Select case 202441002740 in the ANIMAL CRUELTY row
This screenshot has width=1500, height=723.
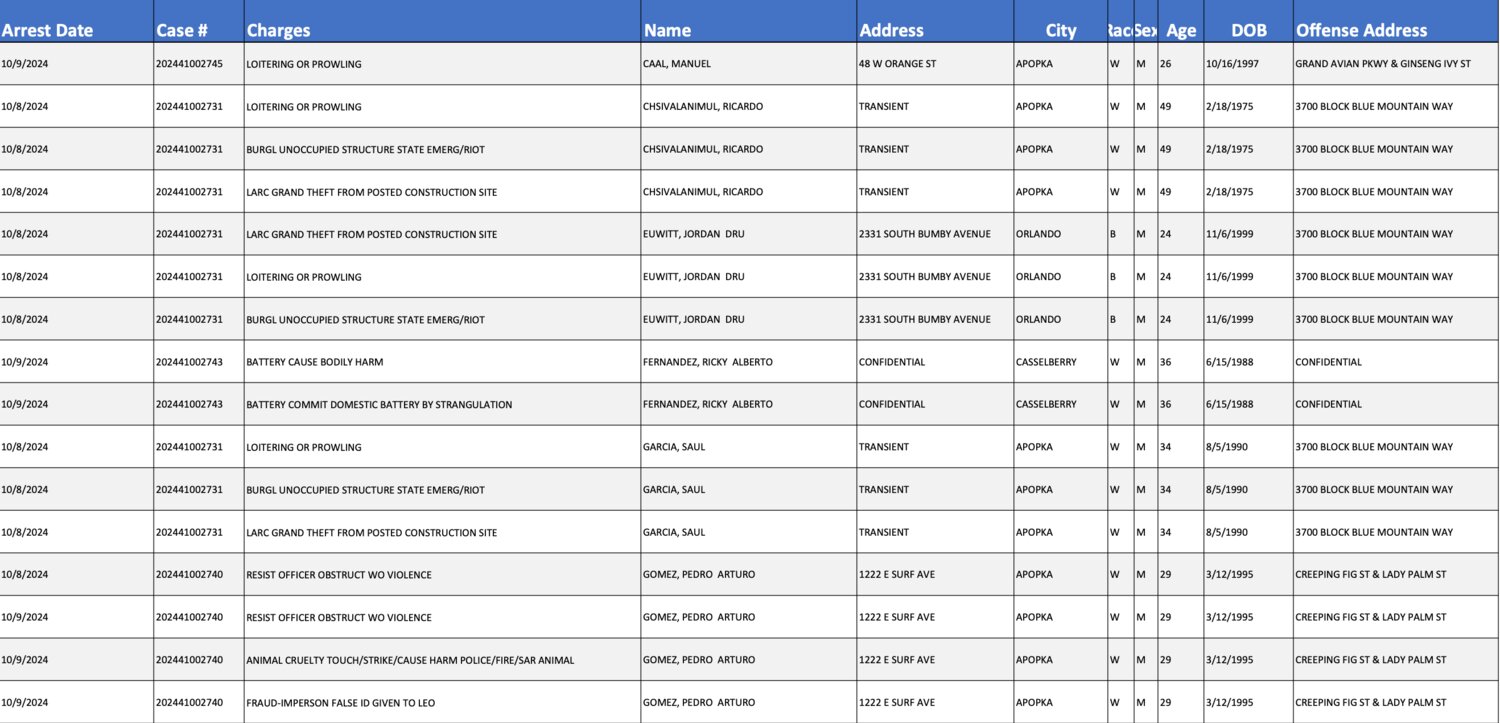189,660
